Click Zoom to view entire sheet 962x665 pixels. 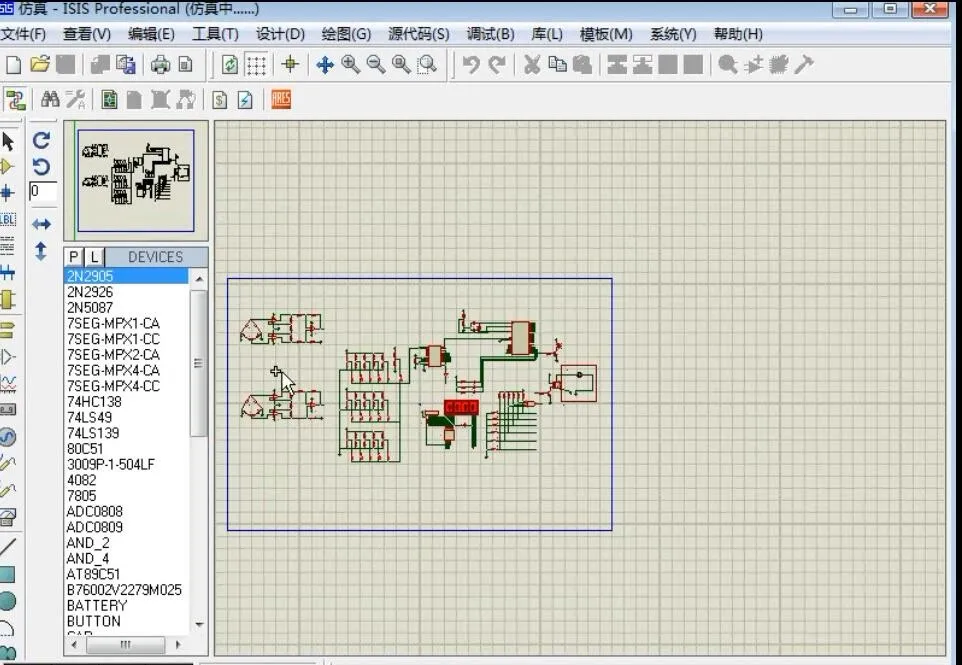(401, 64)
